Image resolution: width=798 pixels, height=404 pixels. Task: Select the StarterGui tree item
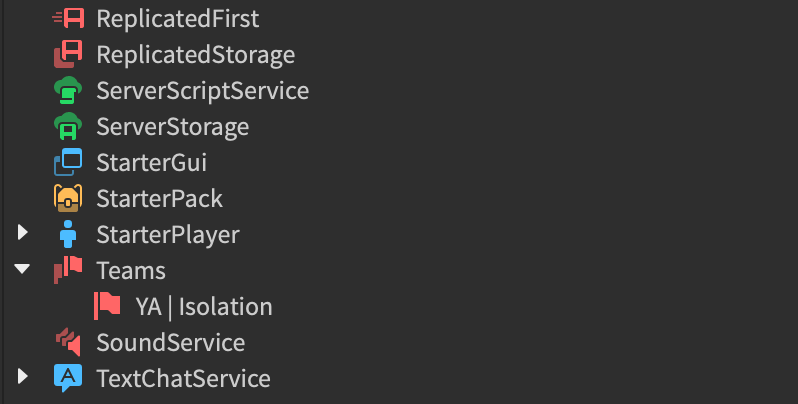click(151, 163)
